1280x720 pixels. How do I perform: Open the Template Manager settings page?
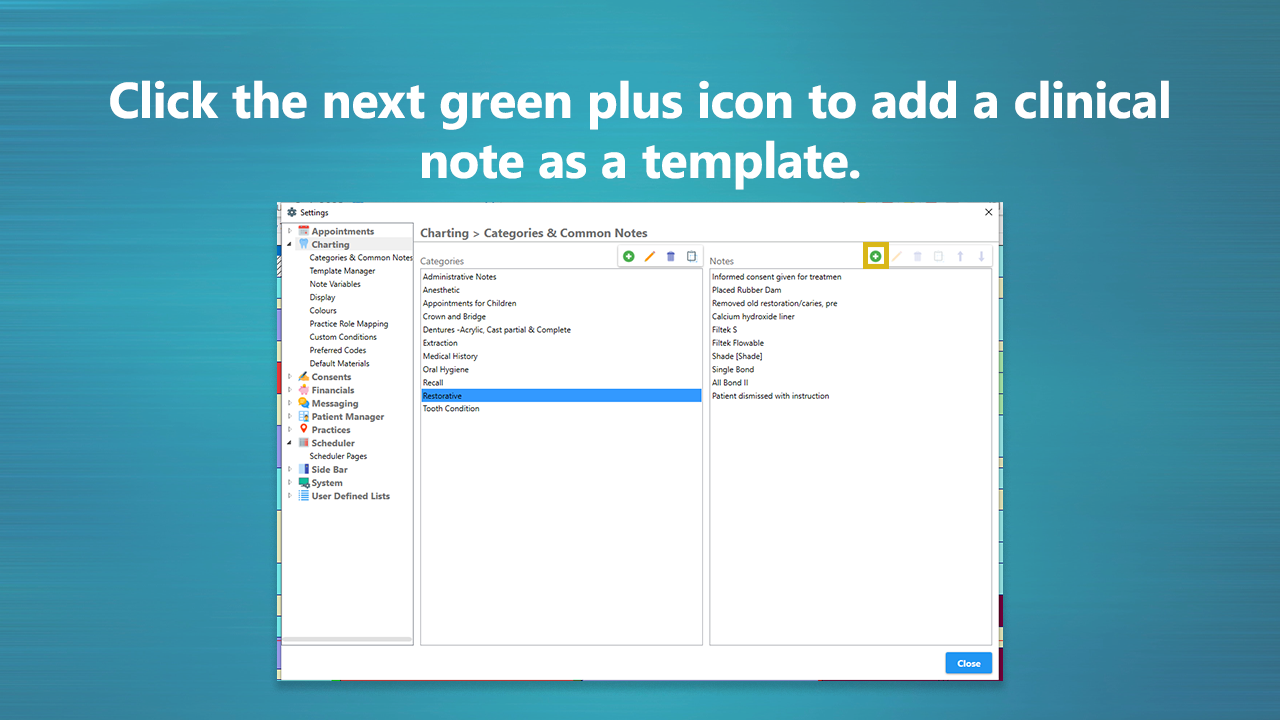(342, 270)
